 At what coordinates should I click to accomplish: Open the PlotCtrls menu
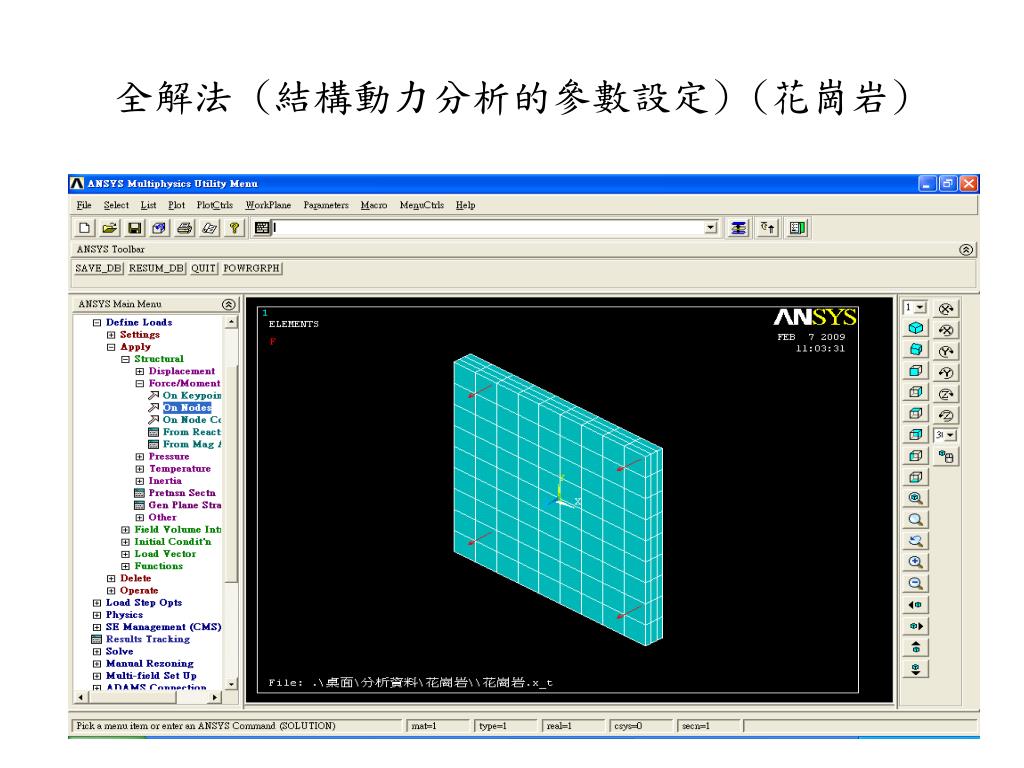(215, 205)
